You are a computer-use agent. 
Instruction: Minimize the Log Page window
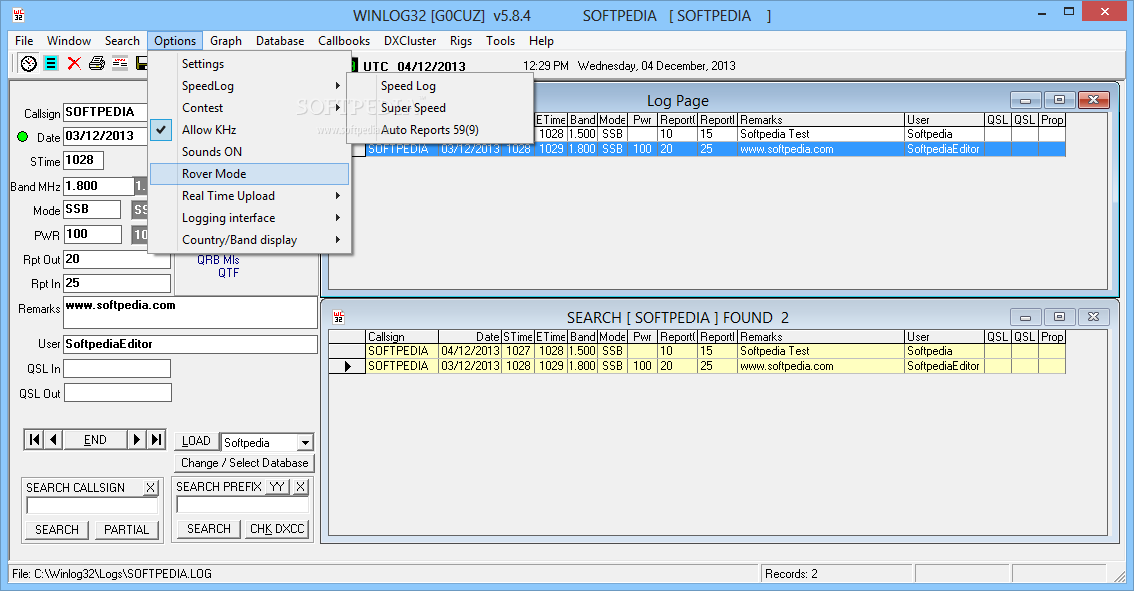pos(1026,100)
